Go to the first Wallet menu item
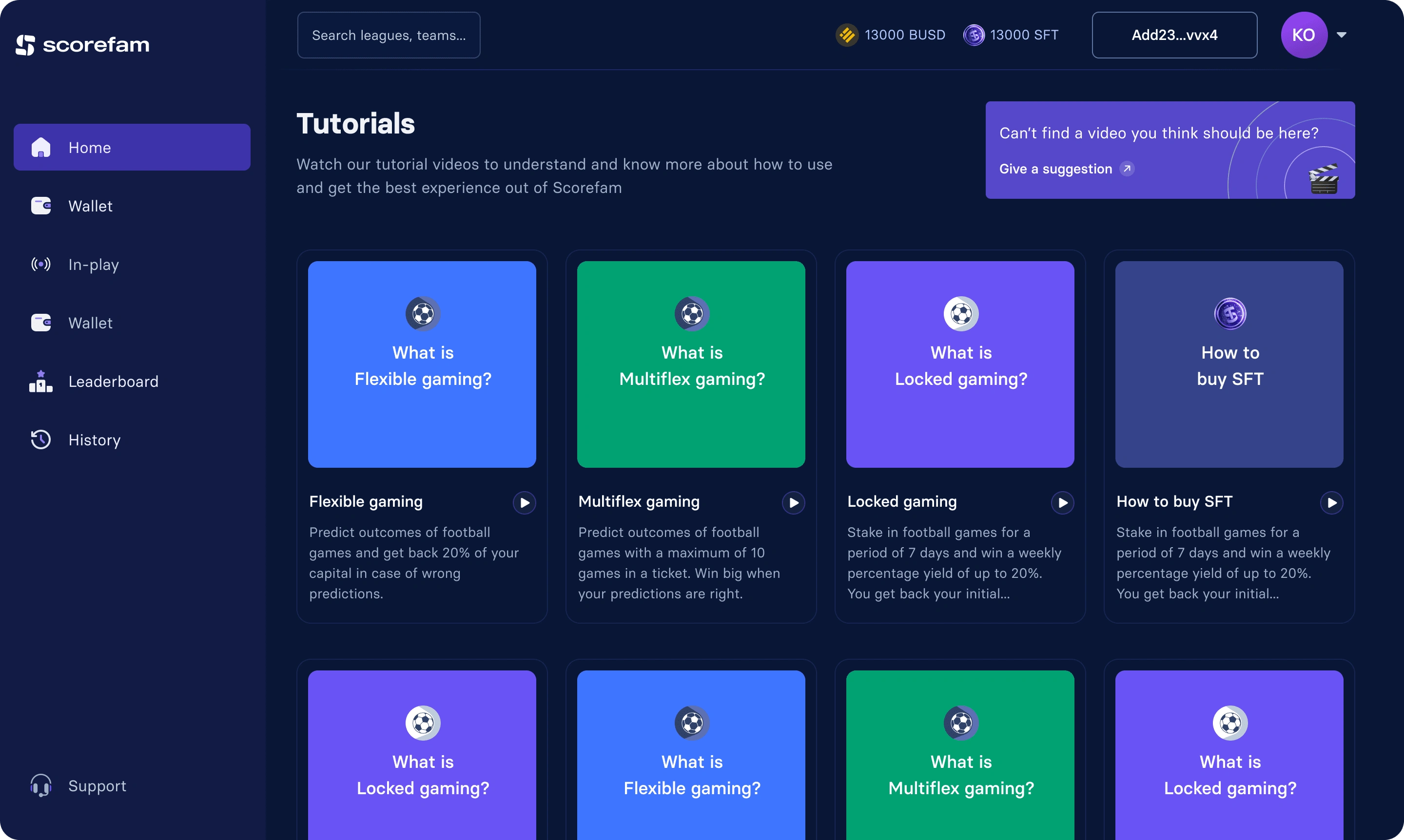This screenshot has height=840, width=1404. (x=91, y=206)
